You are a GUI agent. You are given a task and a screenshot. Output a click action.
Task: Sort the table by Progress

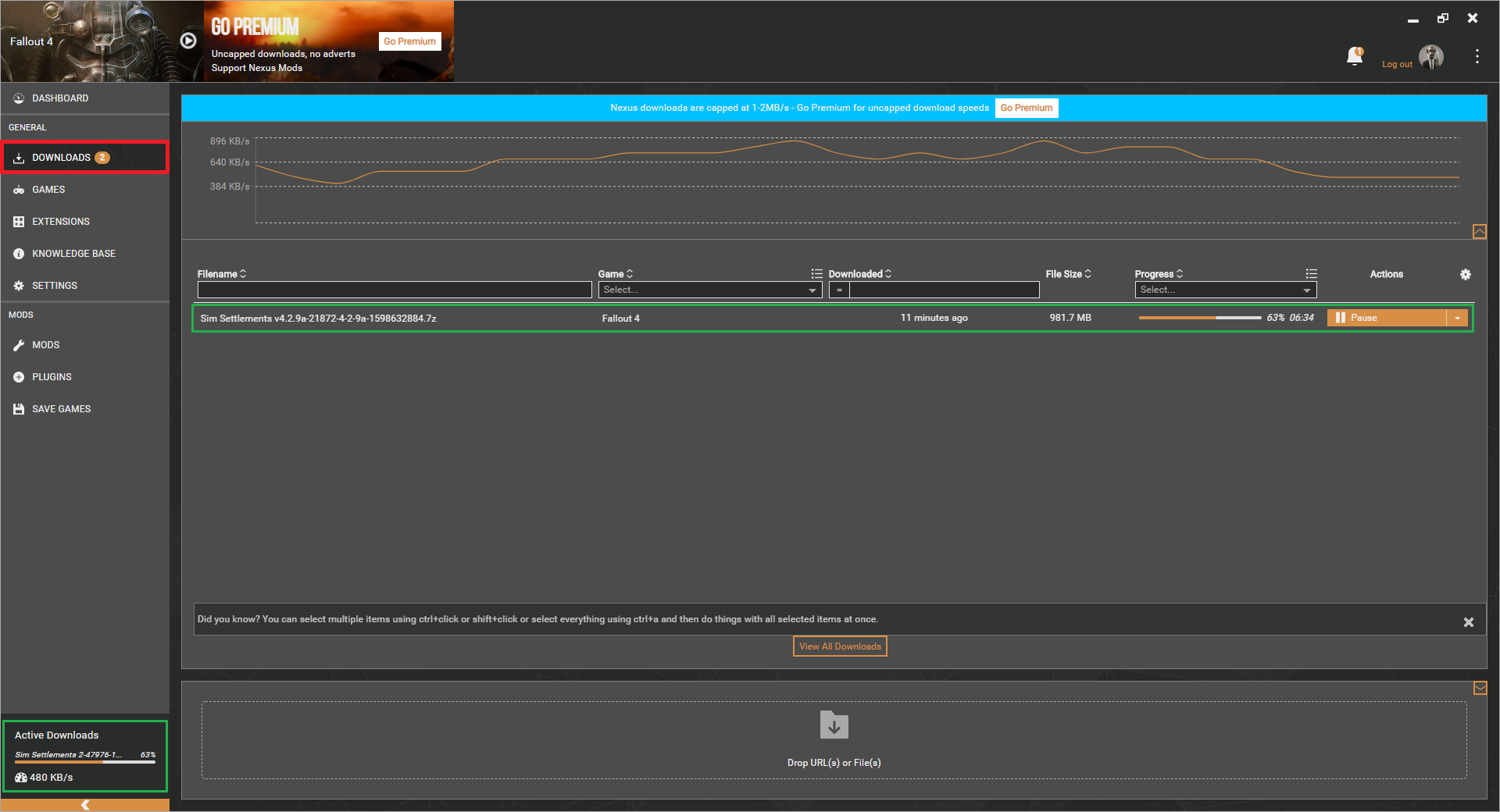(1159, 274)
